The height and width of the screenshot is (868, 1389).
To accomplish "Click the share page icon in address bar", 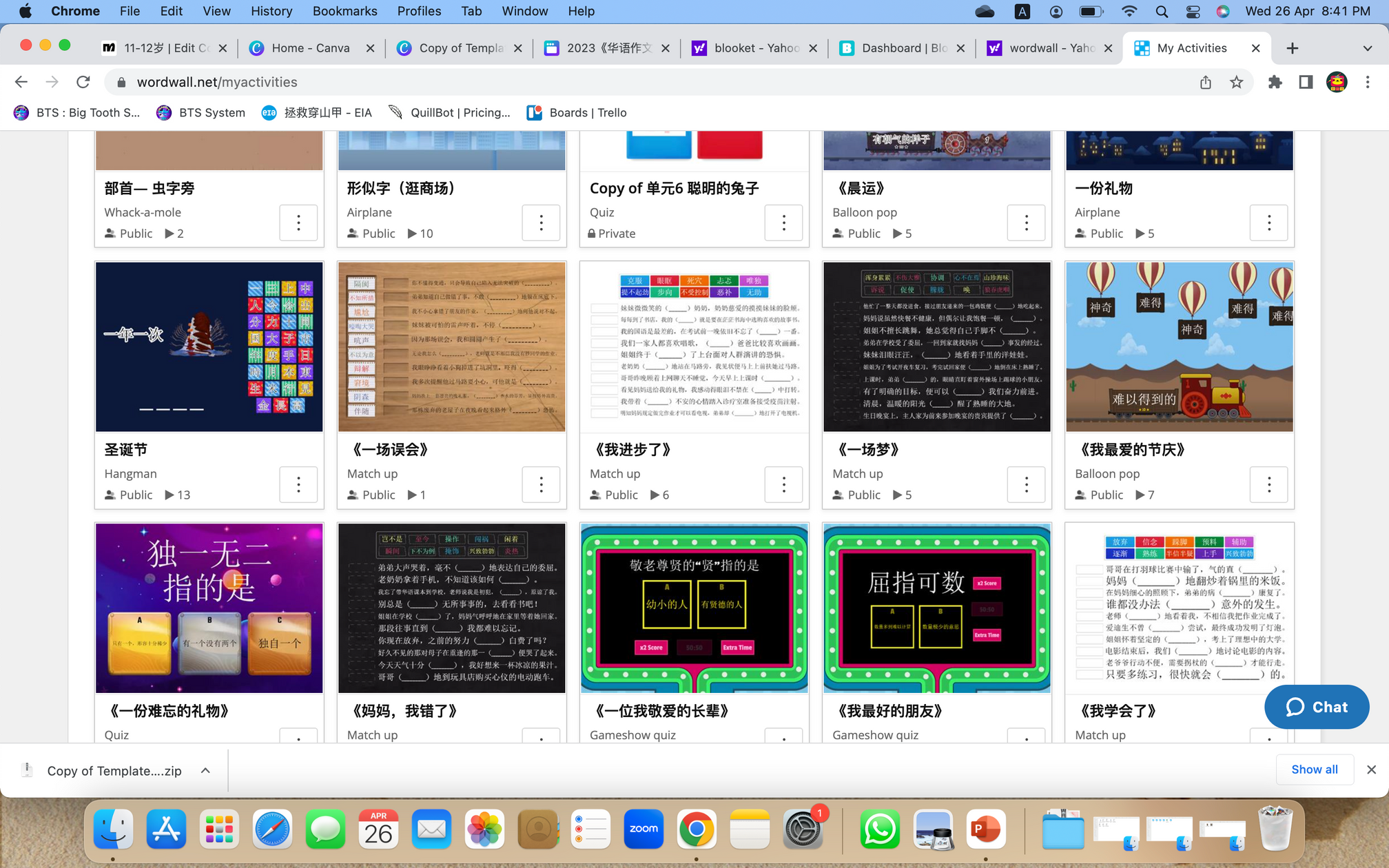I will pos(1205,82).
